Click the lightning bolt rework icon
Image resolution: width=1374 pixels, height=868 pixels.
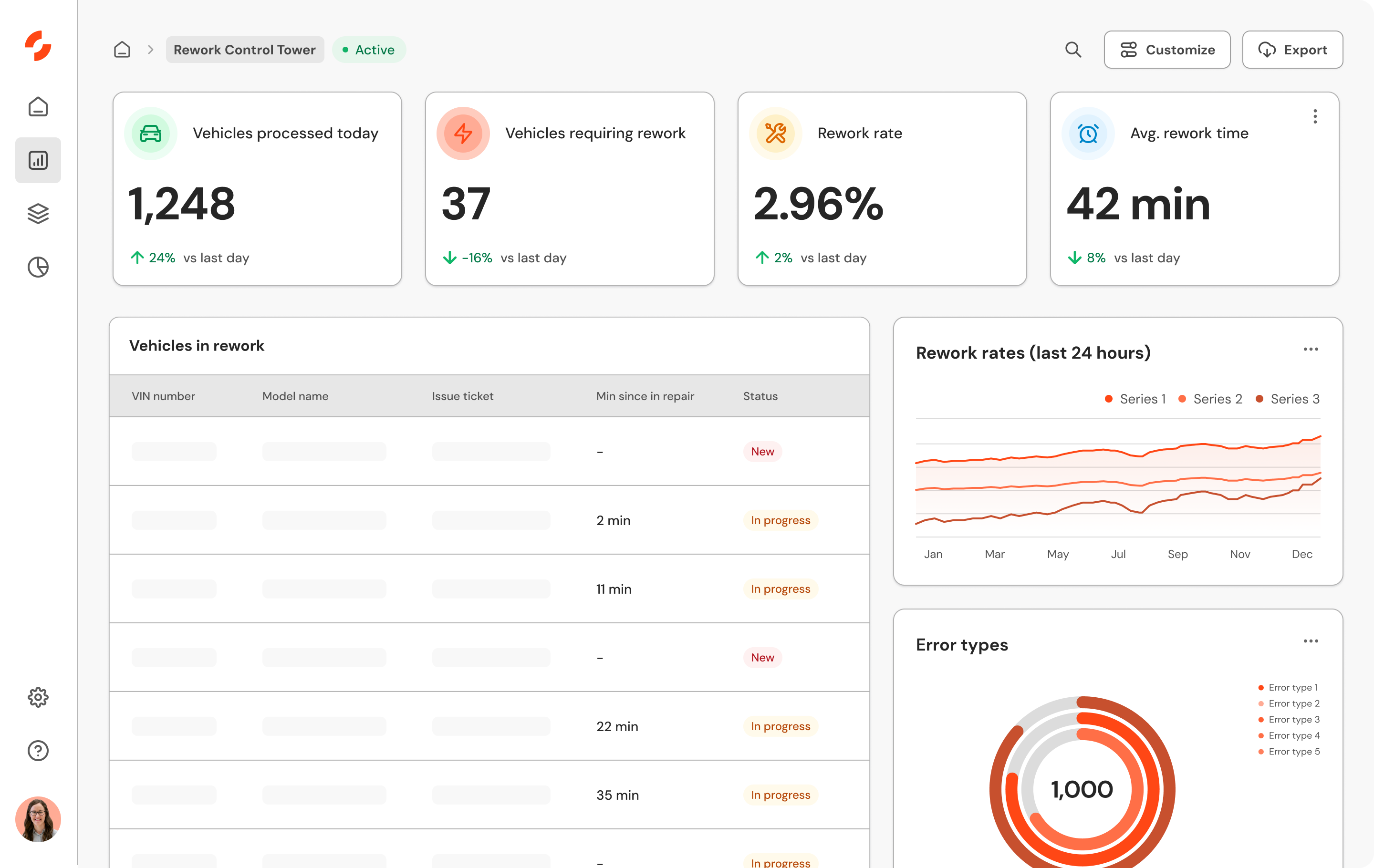click(463, 134)
